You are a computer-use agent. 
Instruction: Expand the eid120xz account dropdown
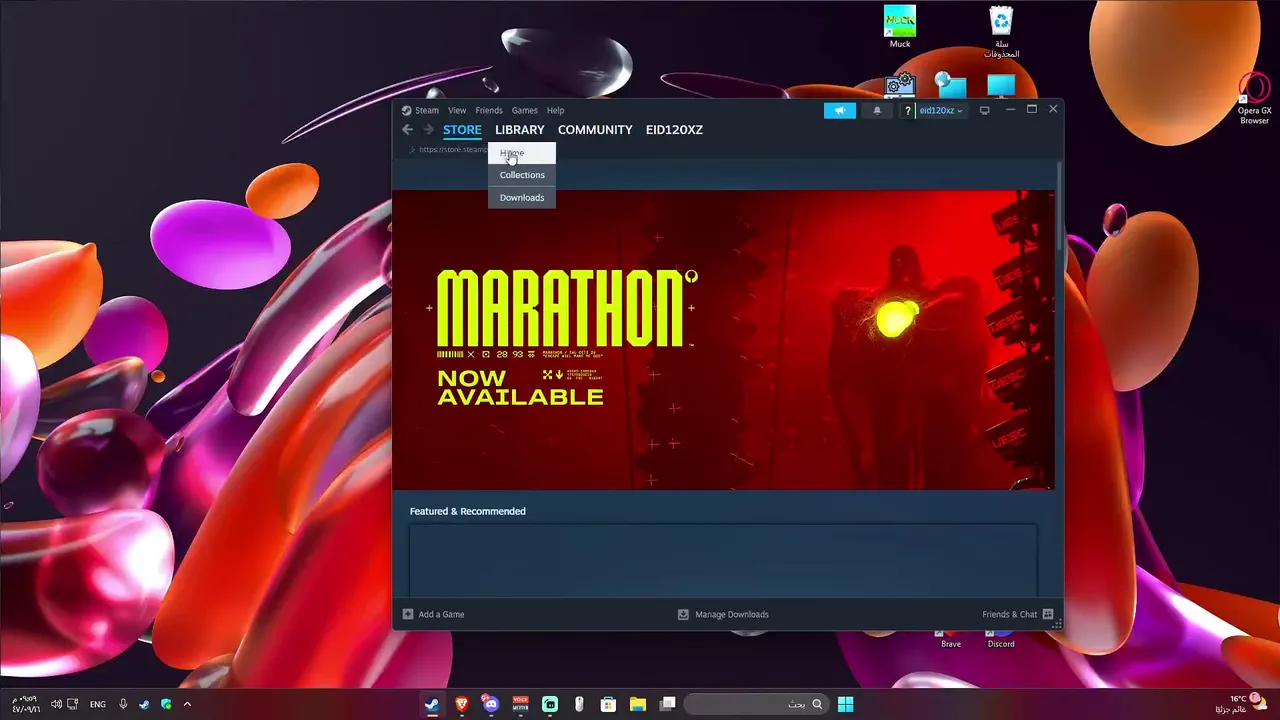click(941, 110)
